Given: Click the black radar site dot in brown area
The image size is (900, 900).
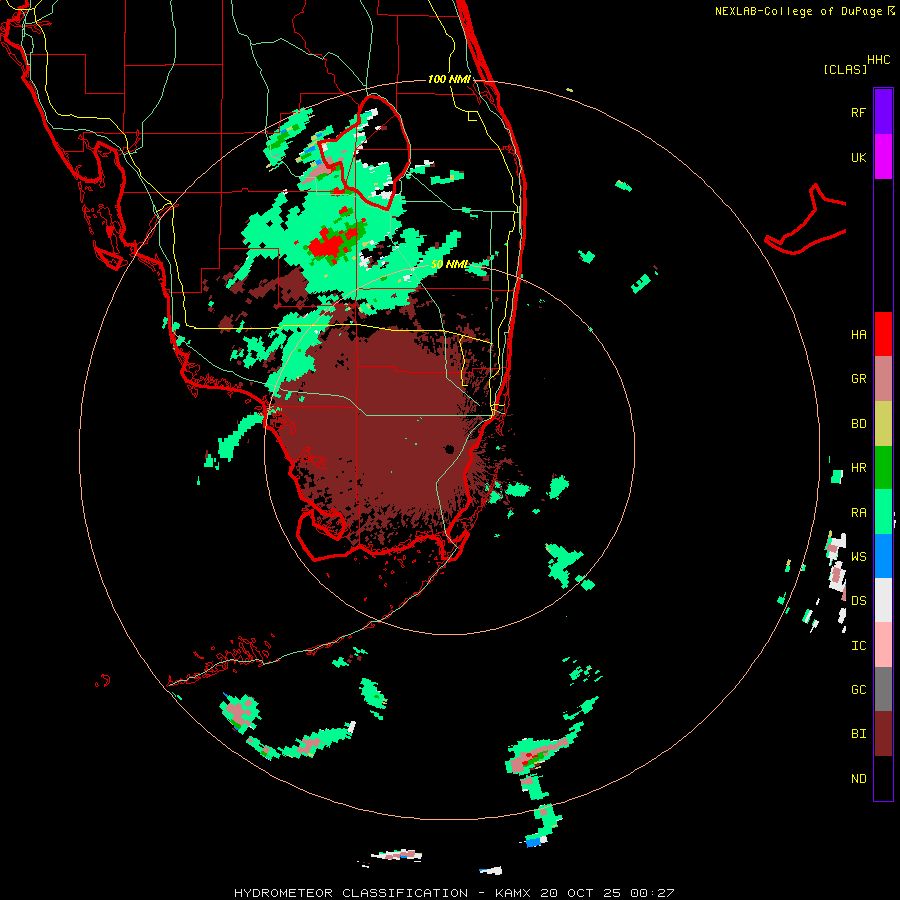Looking at the screenshot, I should [449, 449].
